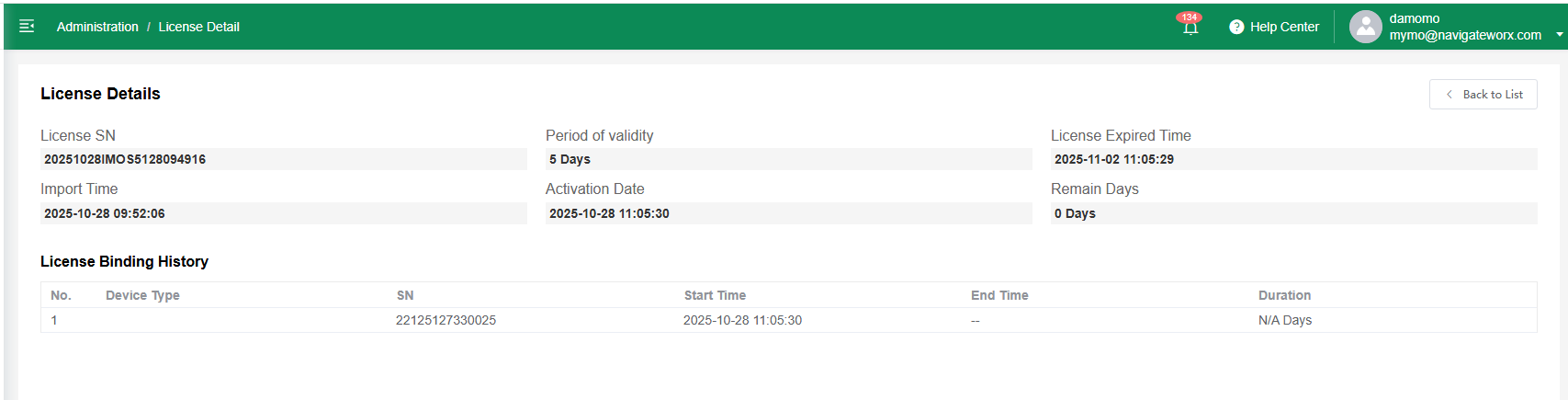Viewport: 1568px width, 400px height.
Task: Click the left chevron in Back to List
Action: (1450, 95)
